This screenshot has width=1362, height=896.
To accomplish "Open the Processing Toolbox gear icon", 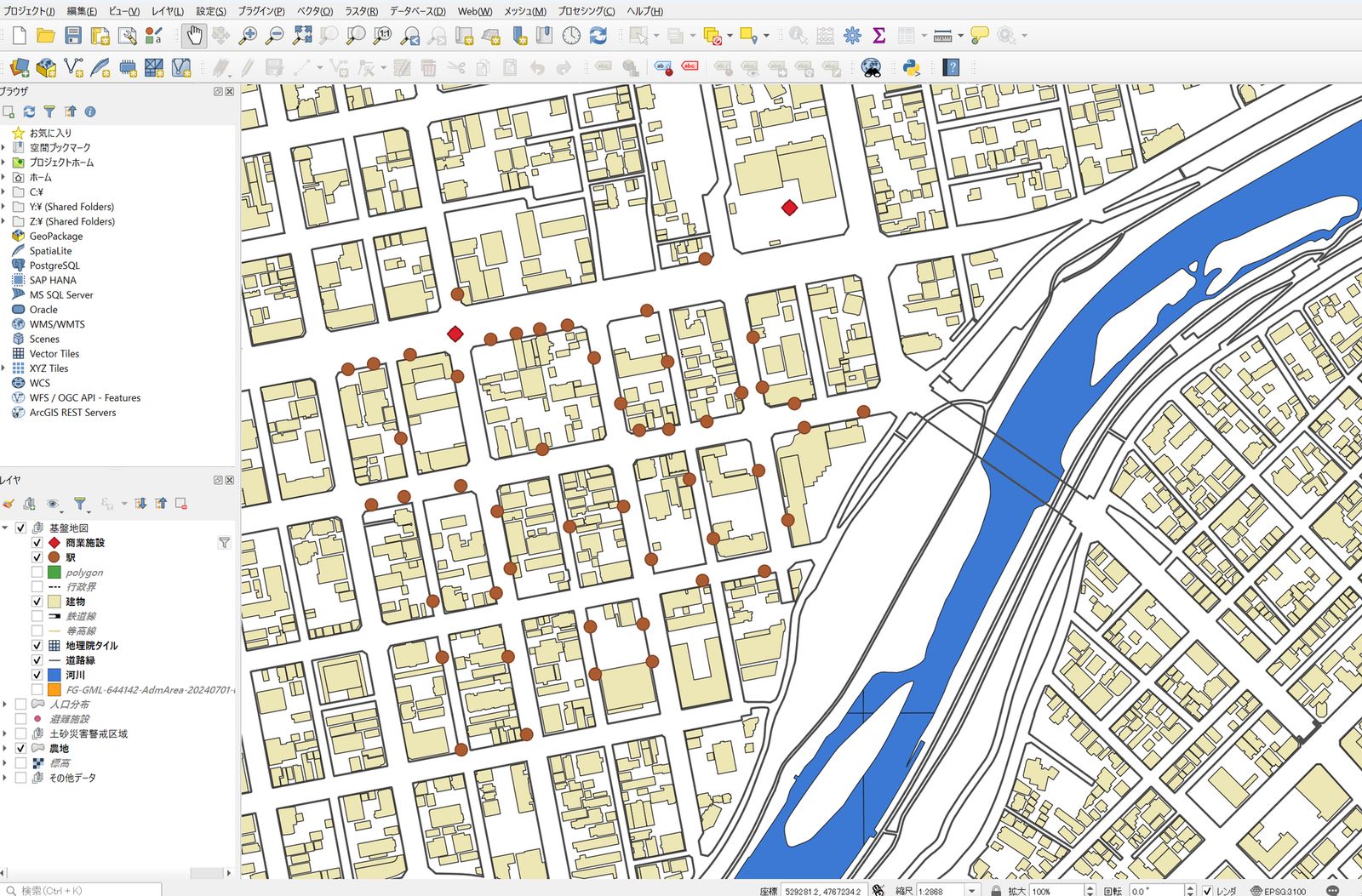I will (852, 36).
